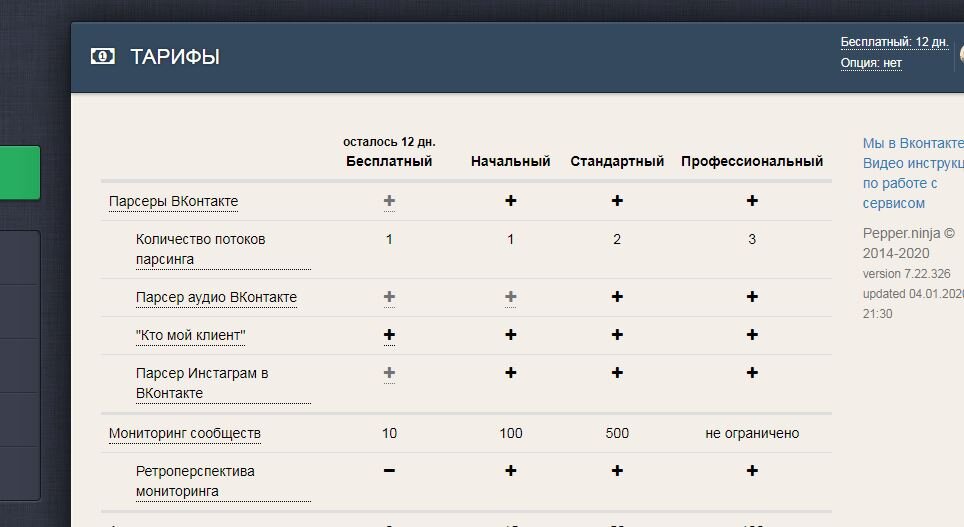
Task: Click 'Парсер аудио ВКонтакте' label
Action: click(x=216, y=298)
